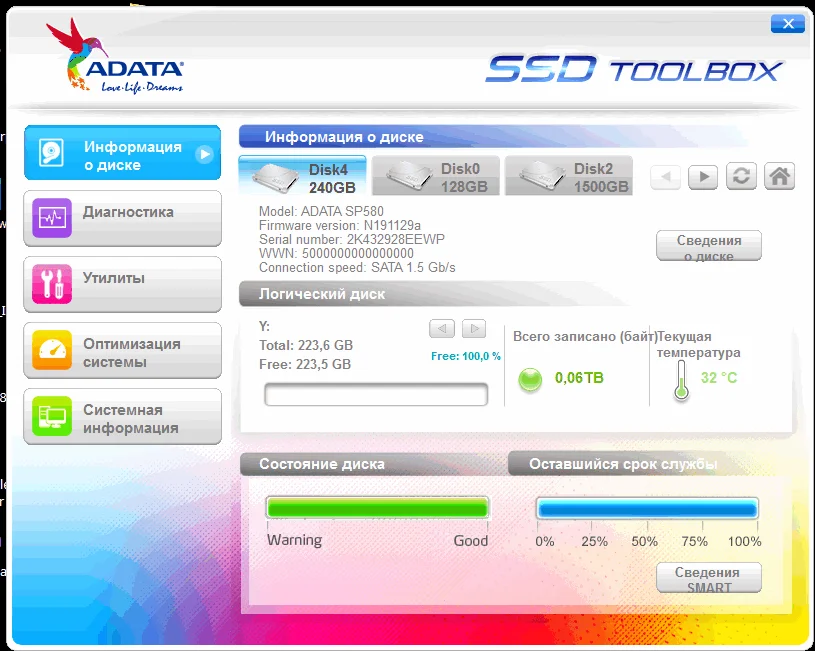Open Сведения о диске details
815x651 pixels.
[x=709, y=246]
